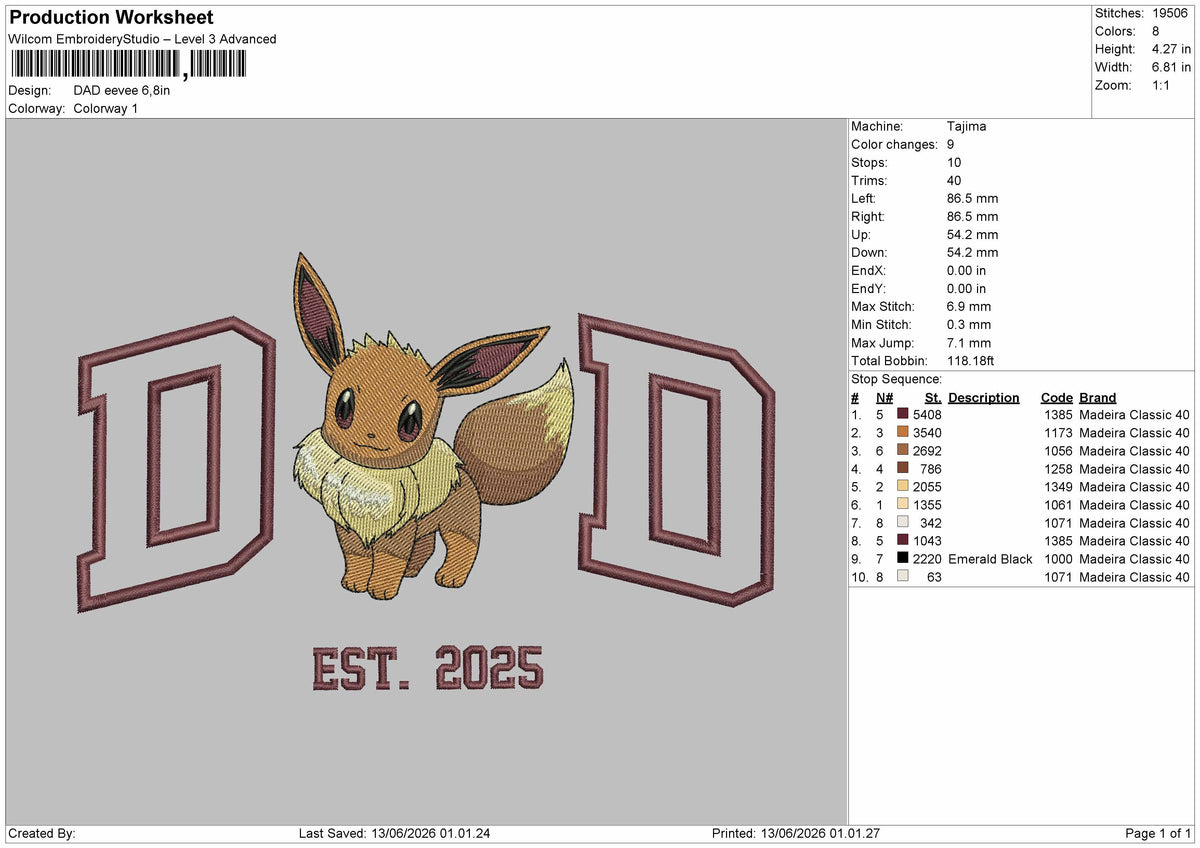The height and width of the screenshot is (848, 1200).
Task: Click the 'Colorway 1' value
Action: (106, 108)
